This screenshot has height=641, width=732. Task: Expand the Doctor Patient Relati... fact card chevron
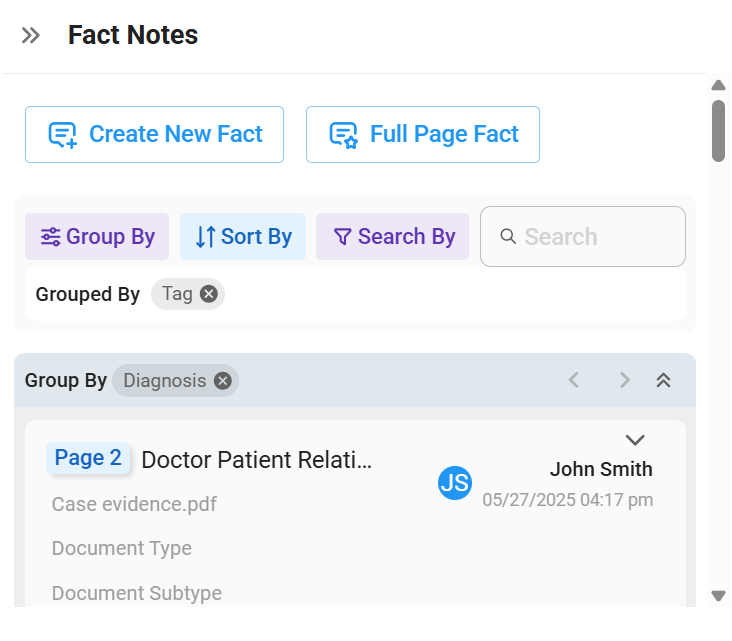point(635,440)
